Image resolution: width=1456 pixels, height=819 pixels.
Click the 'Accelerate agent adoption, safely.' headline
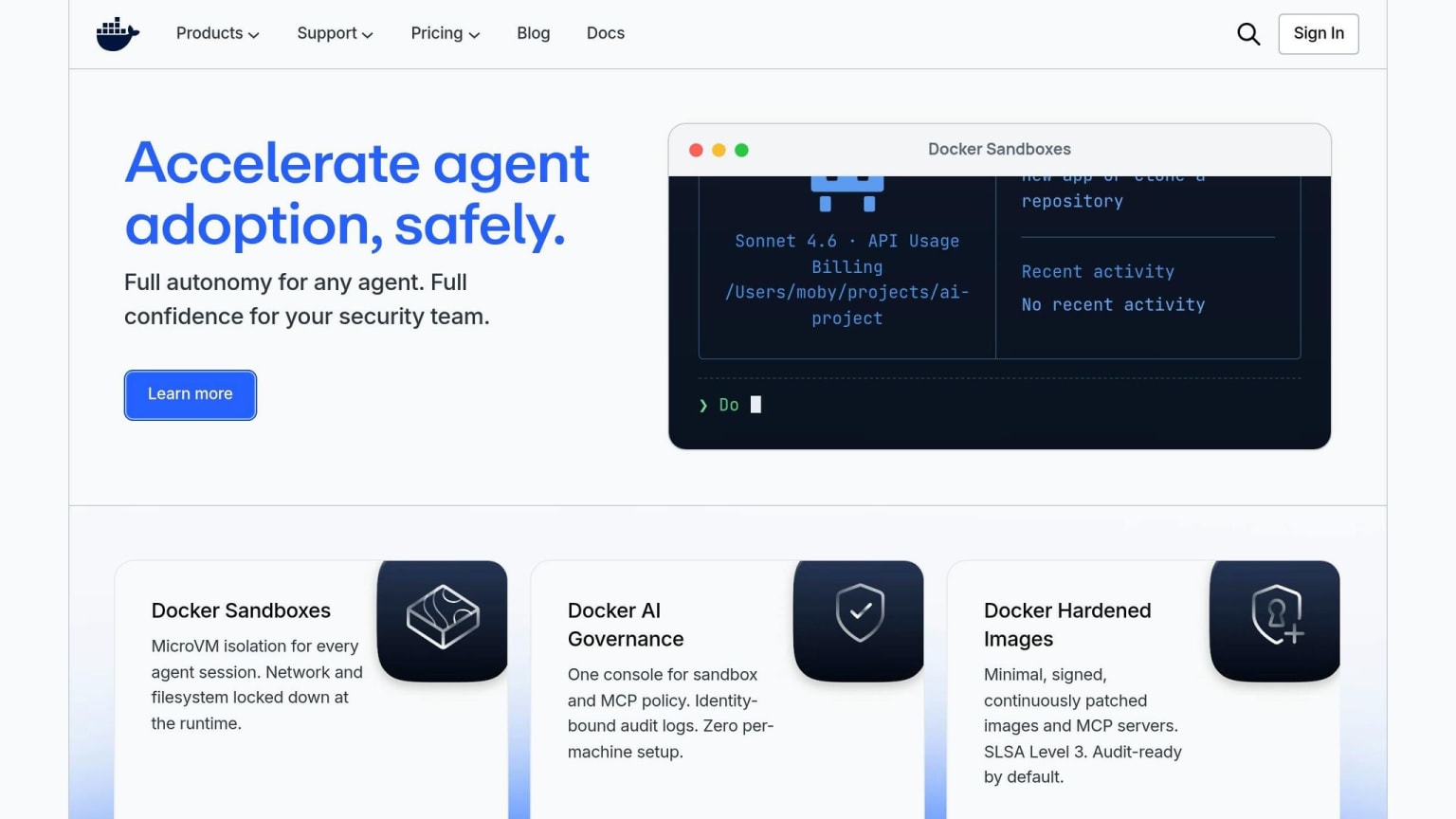pos(357,193)
